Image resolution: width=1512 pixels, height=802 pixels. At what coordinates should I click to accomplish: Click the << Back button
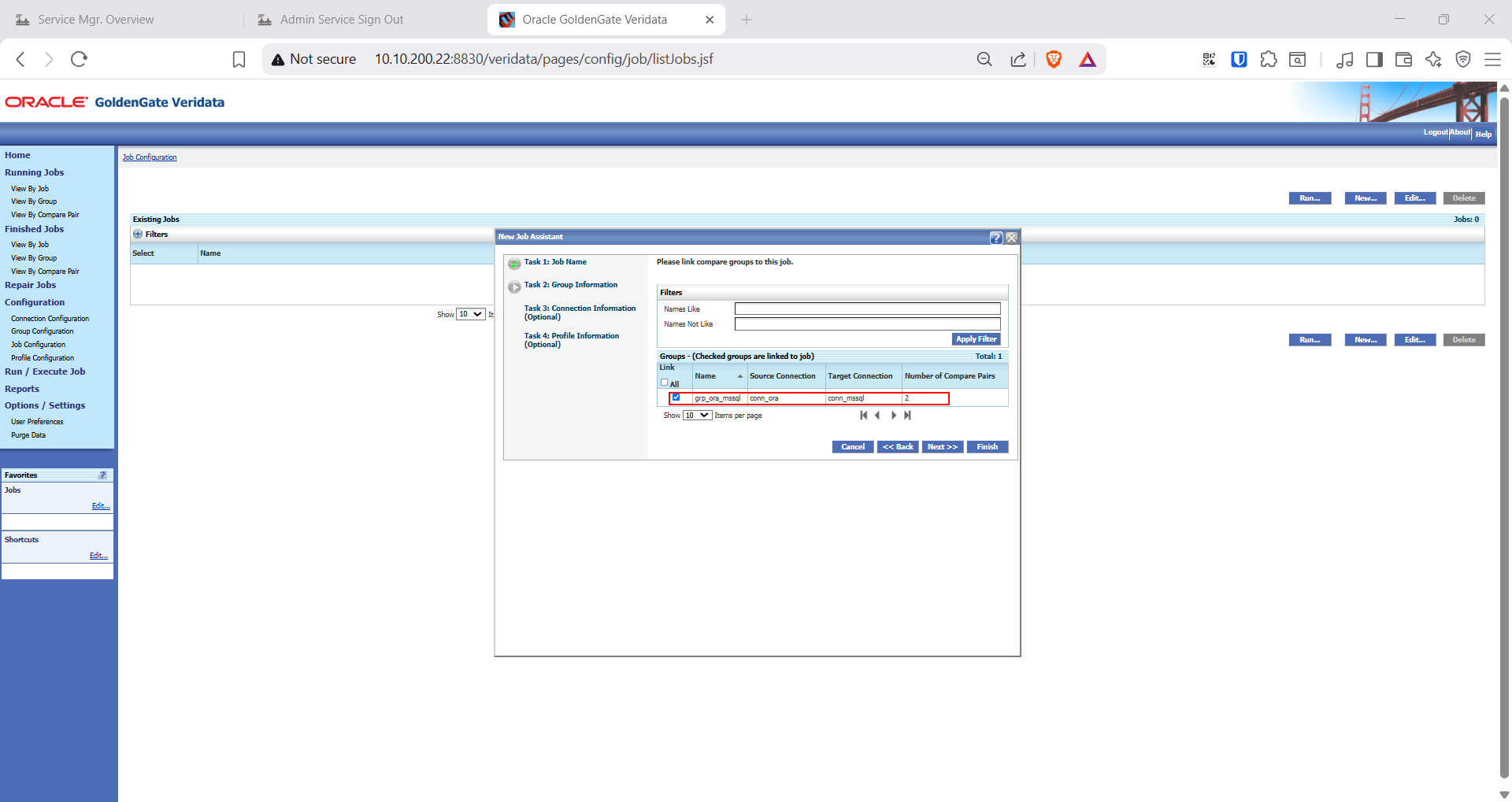[898, 447]
